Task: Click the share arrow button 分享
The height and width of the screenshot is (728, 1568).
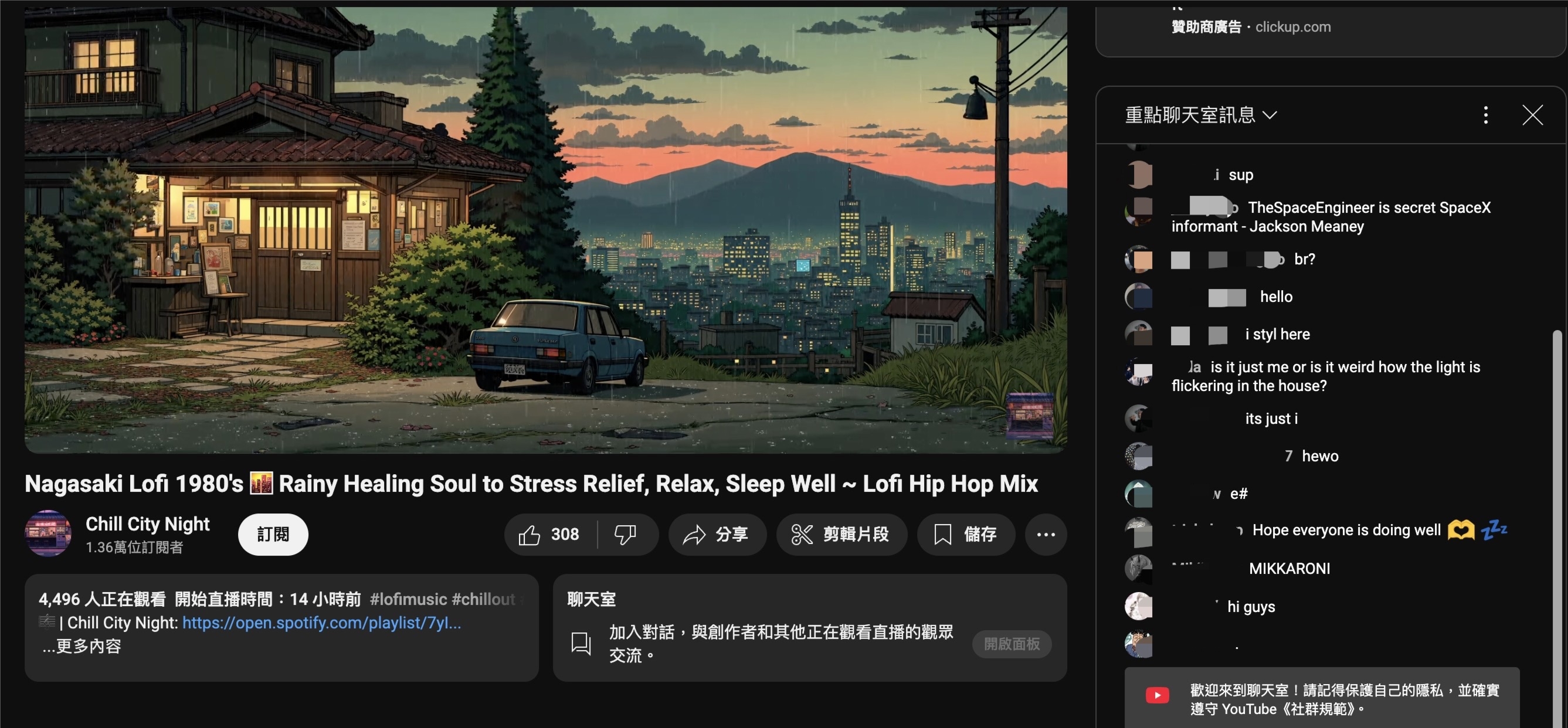Action: pyautogui.click(x=717, y=535)
